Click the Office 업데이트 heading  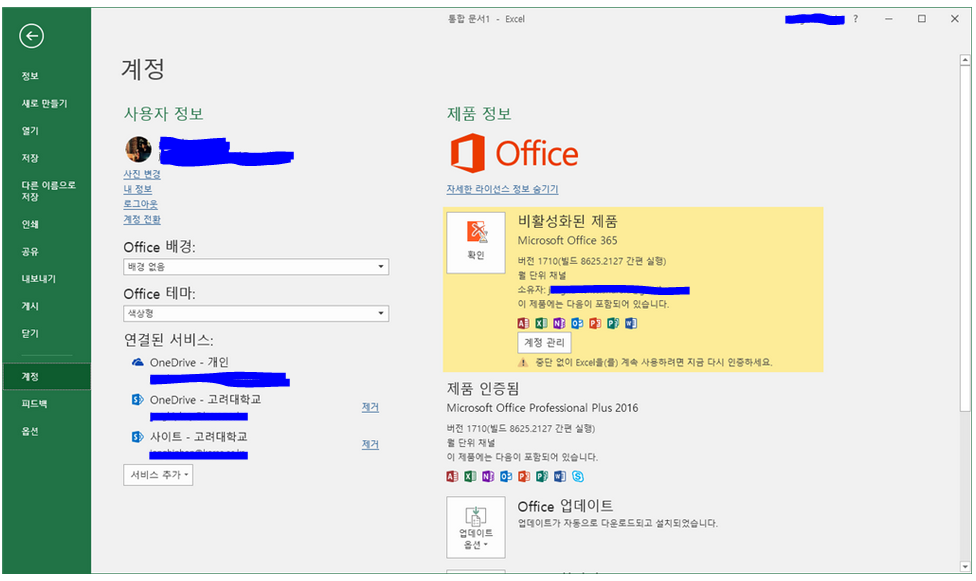(x=565, y=506)
